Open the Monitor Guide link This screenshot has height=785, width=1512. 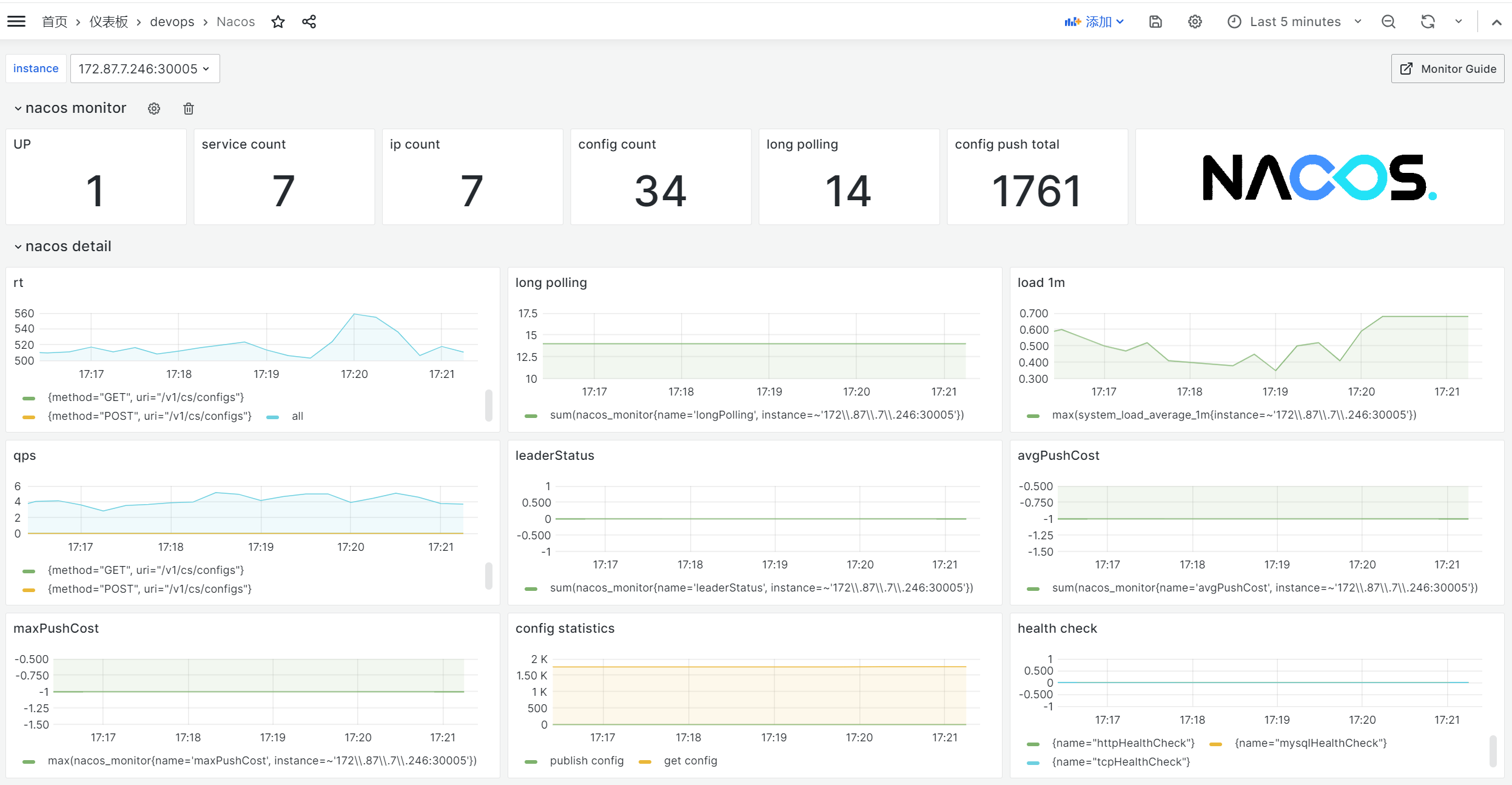(1448, 68)
